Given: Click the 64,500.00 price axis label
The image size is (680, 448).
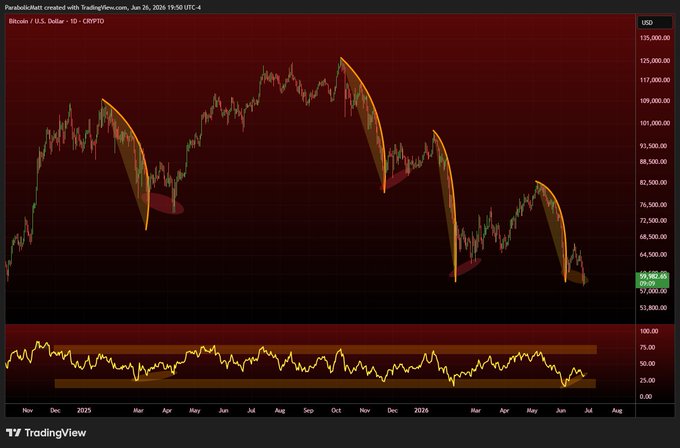Looking at the screenshot, I should tap(653, 255).
